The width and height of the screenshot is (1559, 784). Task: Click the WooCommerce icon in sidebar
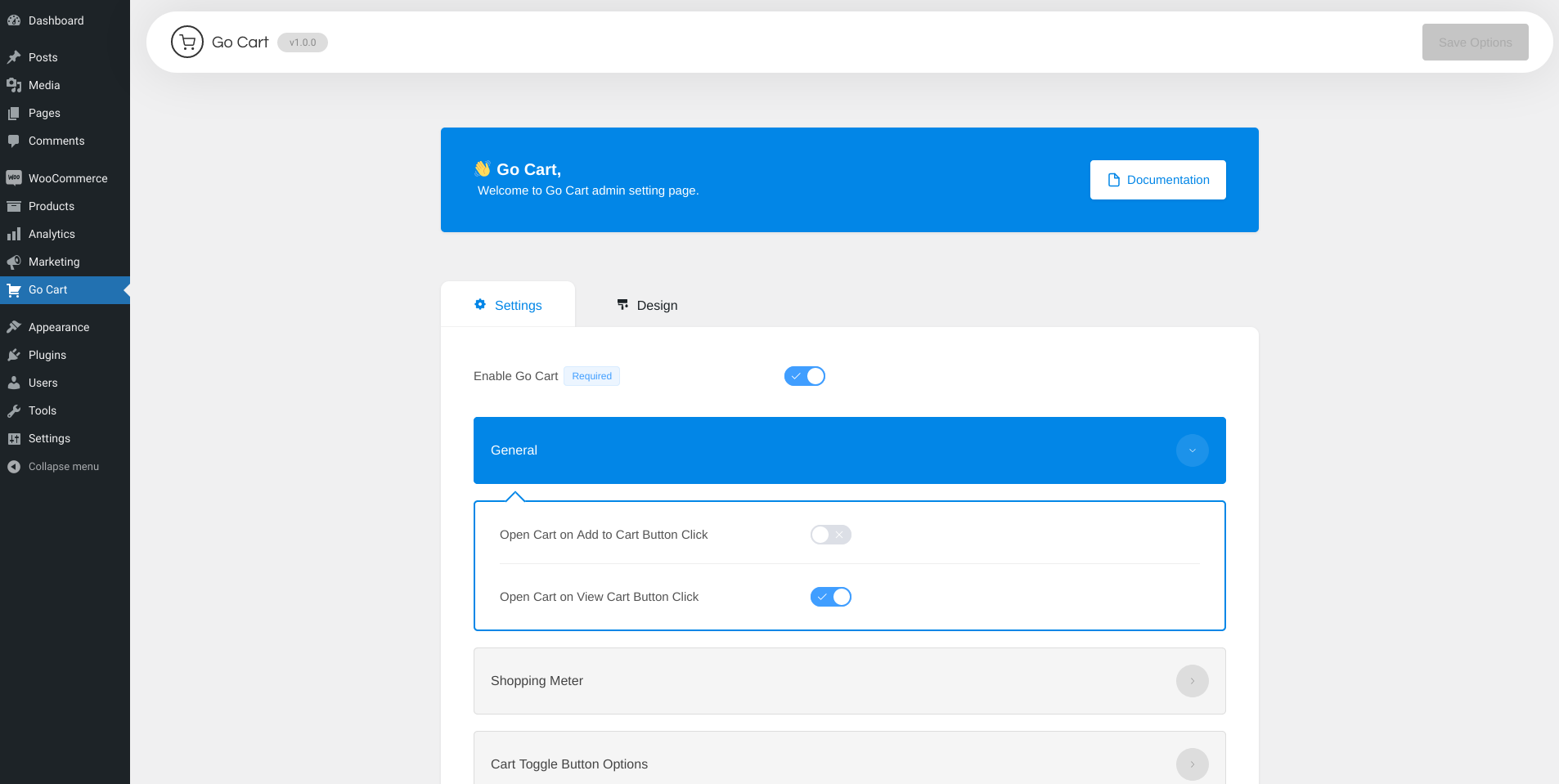14,178
